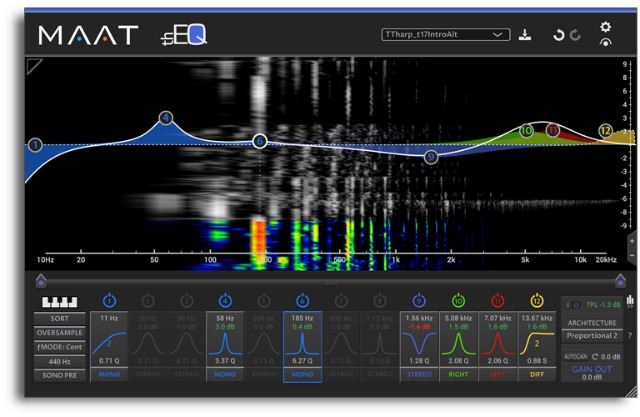Click the MAAT logo
The width and height of the screenshot is (640, 417).
(x=88, y=35)
